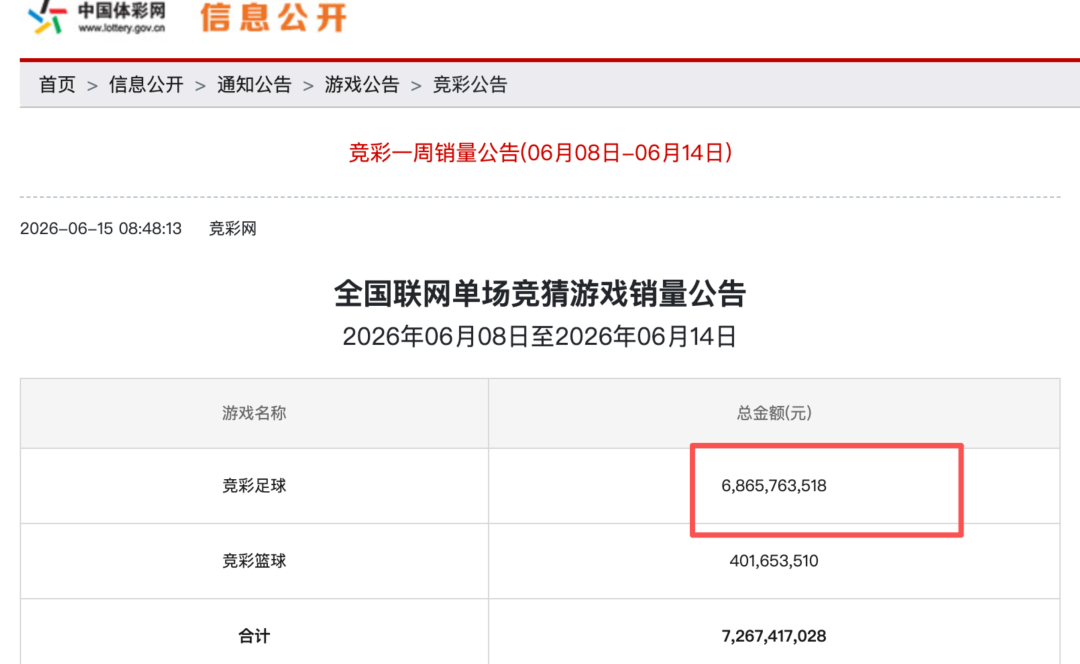Click the 竞彩网 source label

[233, 229]
